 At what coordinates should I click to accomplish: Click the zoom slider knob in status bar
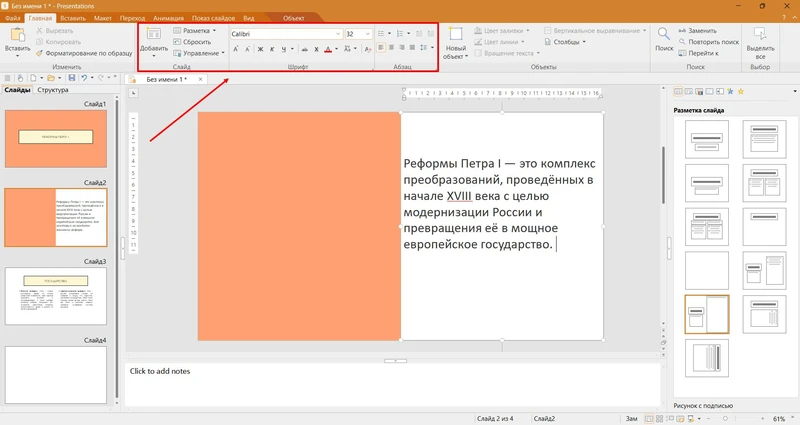point(725,419)
